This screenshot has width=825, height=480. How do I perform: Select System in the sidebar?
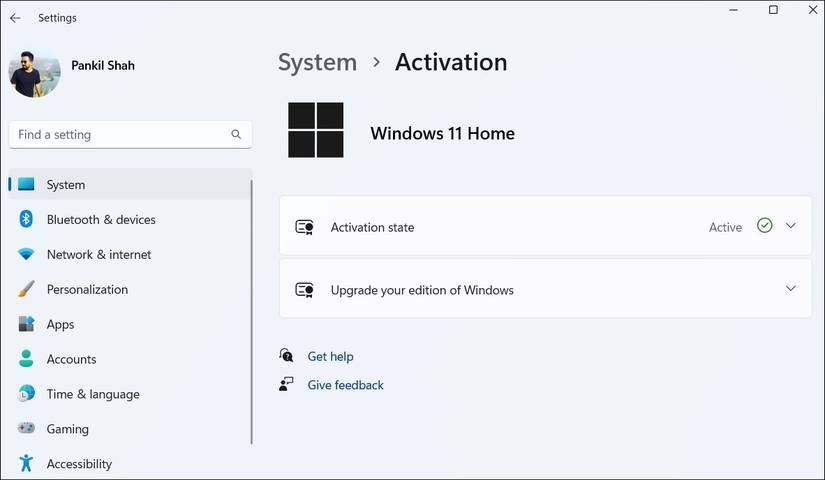tap(66, 185)
